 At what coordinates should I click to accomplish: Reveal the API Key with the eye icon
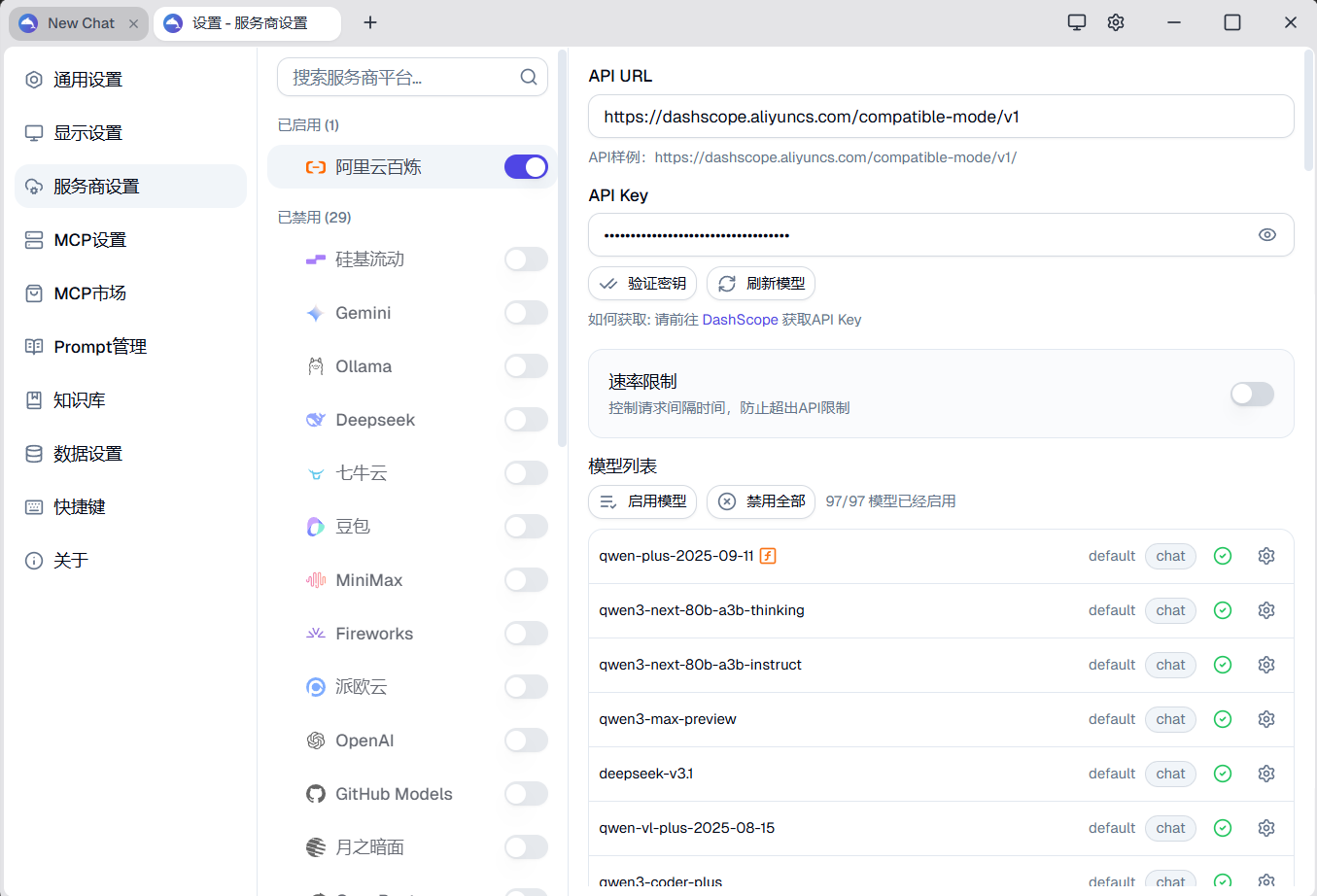point(1266,234)
